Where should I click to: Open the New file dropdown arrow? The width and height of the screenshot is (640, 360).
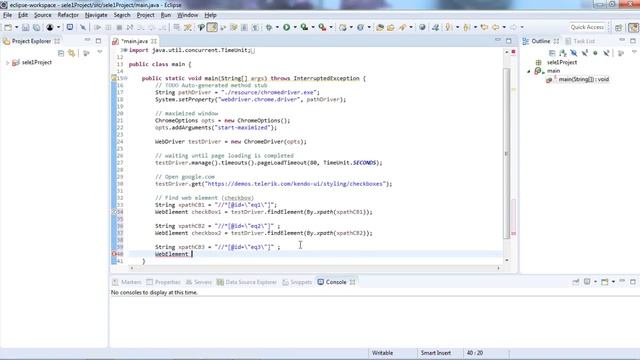tap(16, 27)
